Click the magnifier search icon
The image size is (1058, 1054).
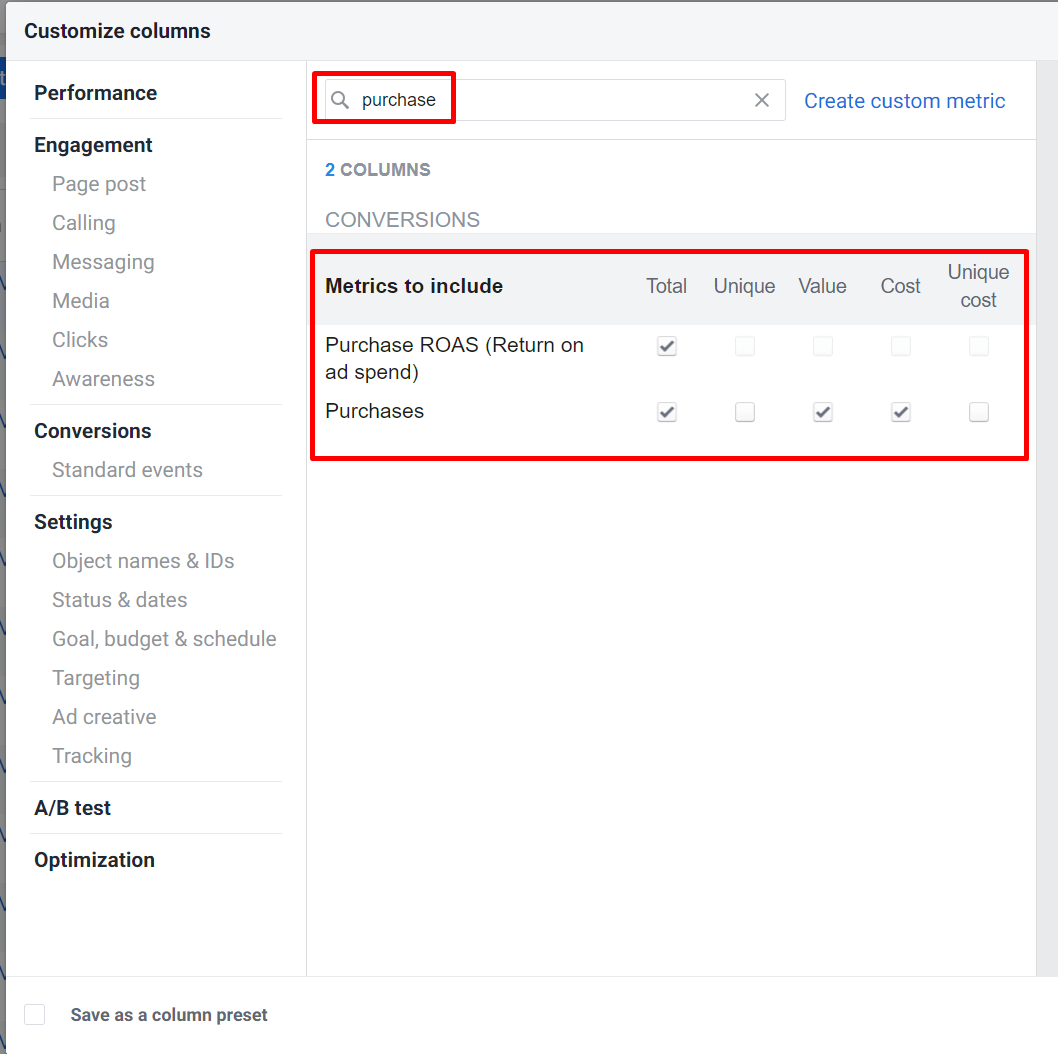[340, 100]
